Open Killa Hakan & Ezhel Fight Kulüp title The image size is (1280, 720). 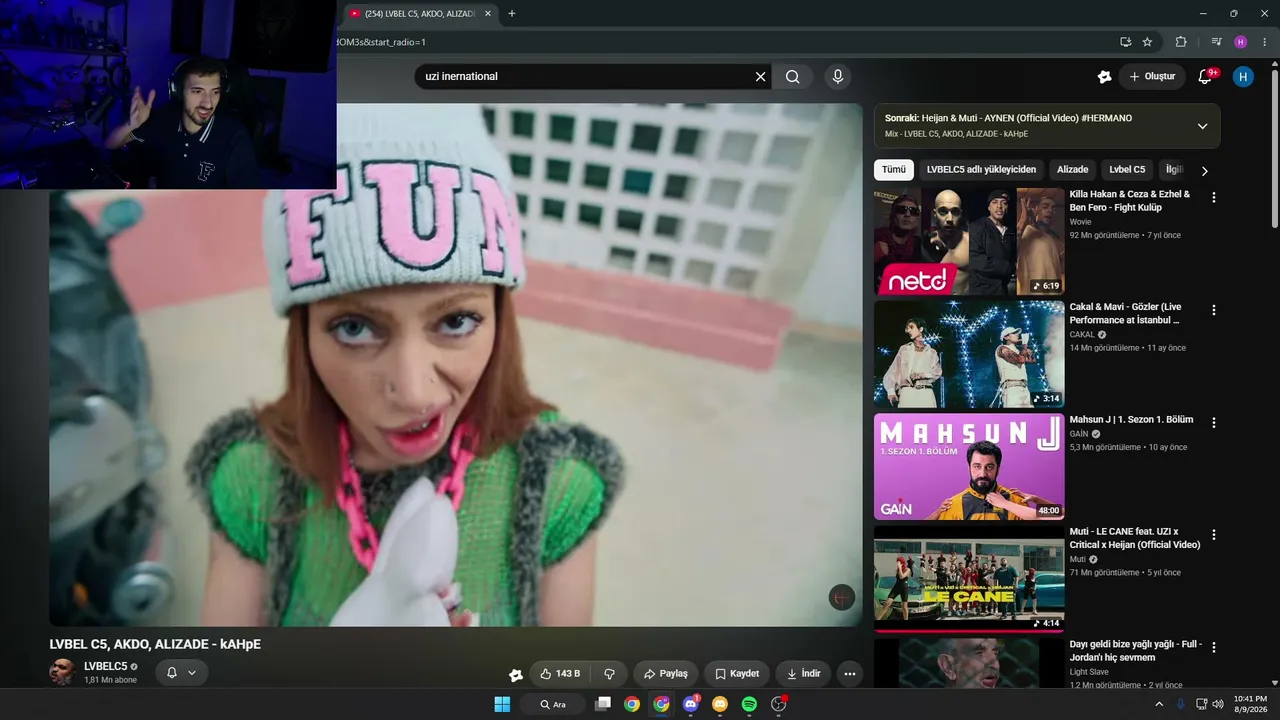pos(1130,201)
